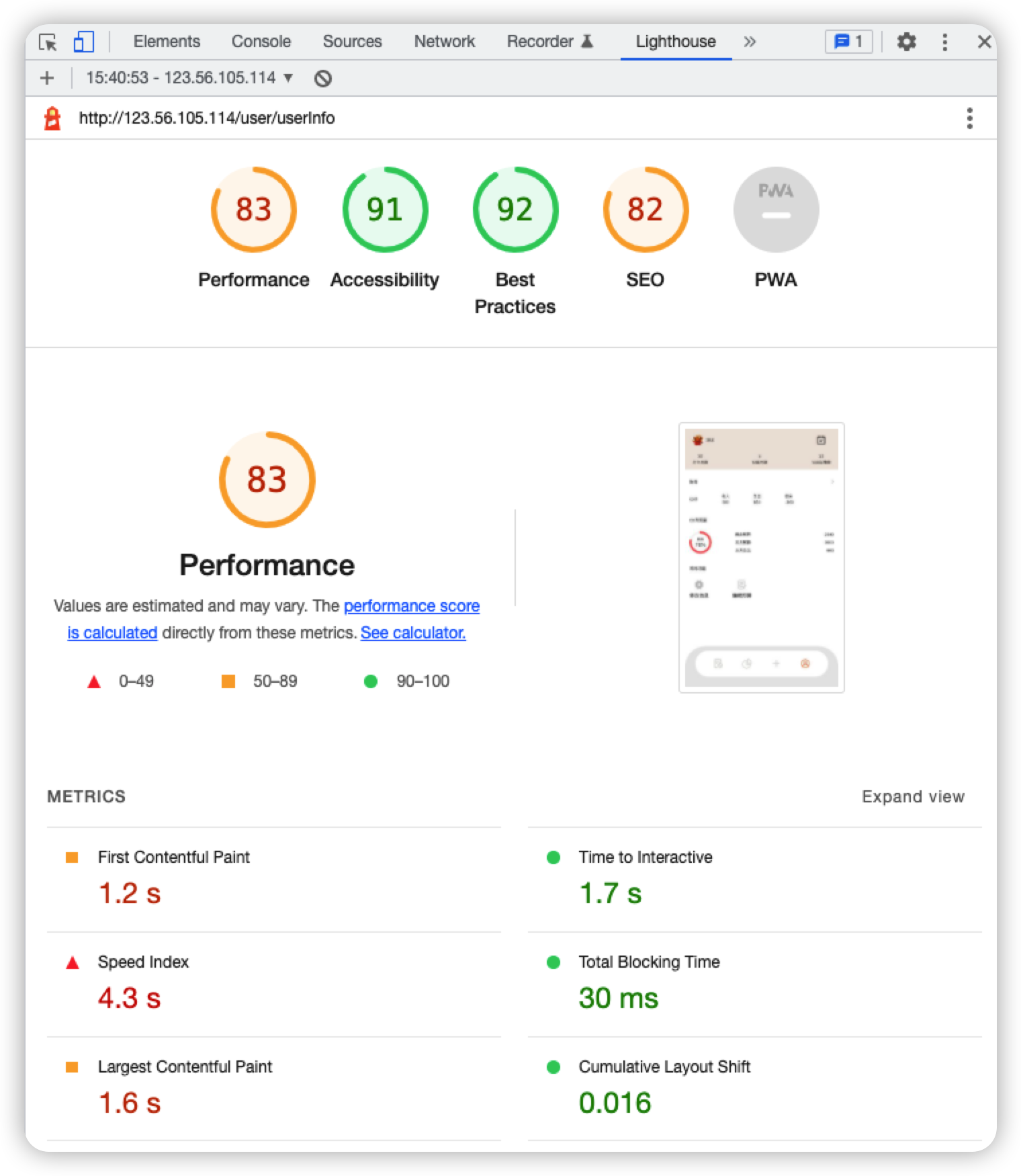The height and width of the screenshot is (1176, 1021).
Task: Select the Lighthouse tab
Action: point(676,42)
